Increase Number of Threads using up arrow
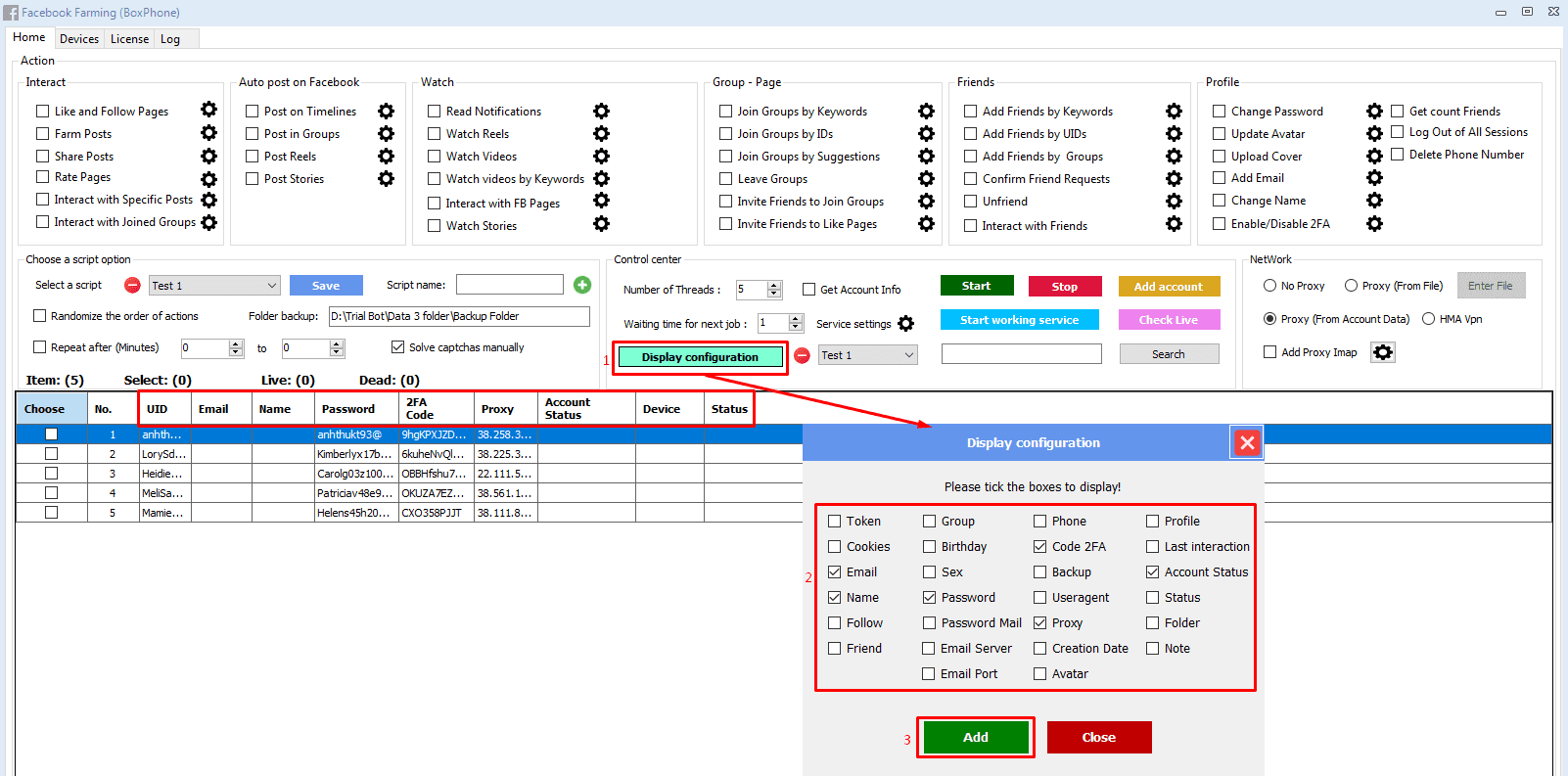Screen dimensions: 1568x776 click(x=774, y=286)
